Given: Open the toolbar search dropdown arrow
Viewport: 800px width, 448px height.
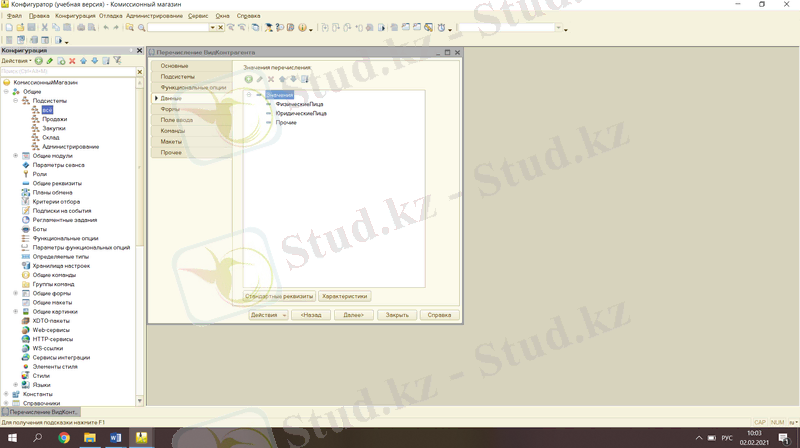Looking at the screenshot, I should tap(212, 28).
